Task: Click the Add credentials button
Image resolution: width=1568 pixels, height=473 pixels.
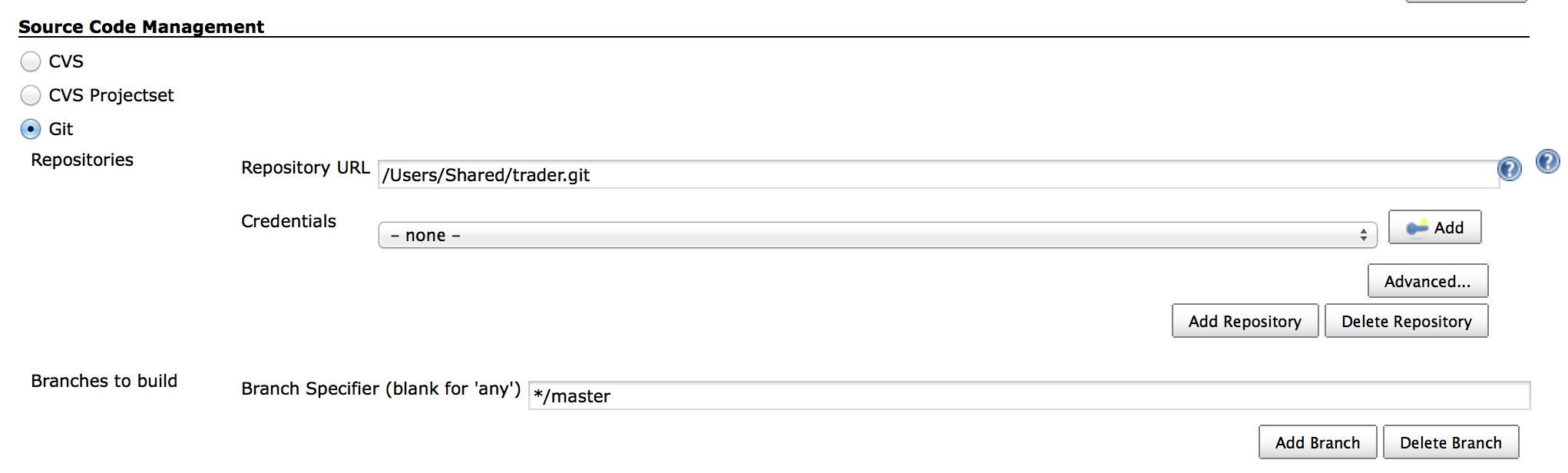Action: pos(1434,227)
